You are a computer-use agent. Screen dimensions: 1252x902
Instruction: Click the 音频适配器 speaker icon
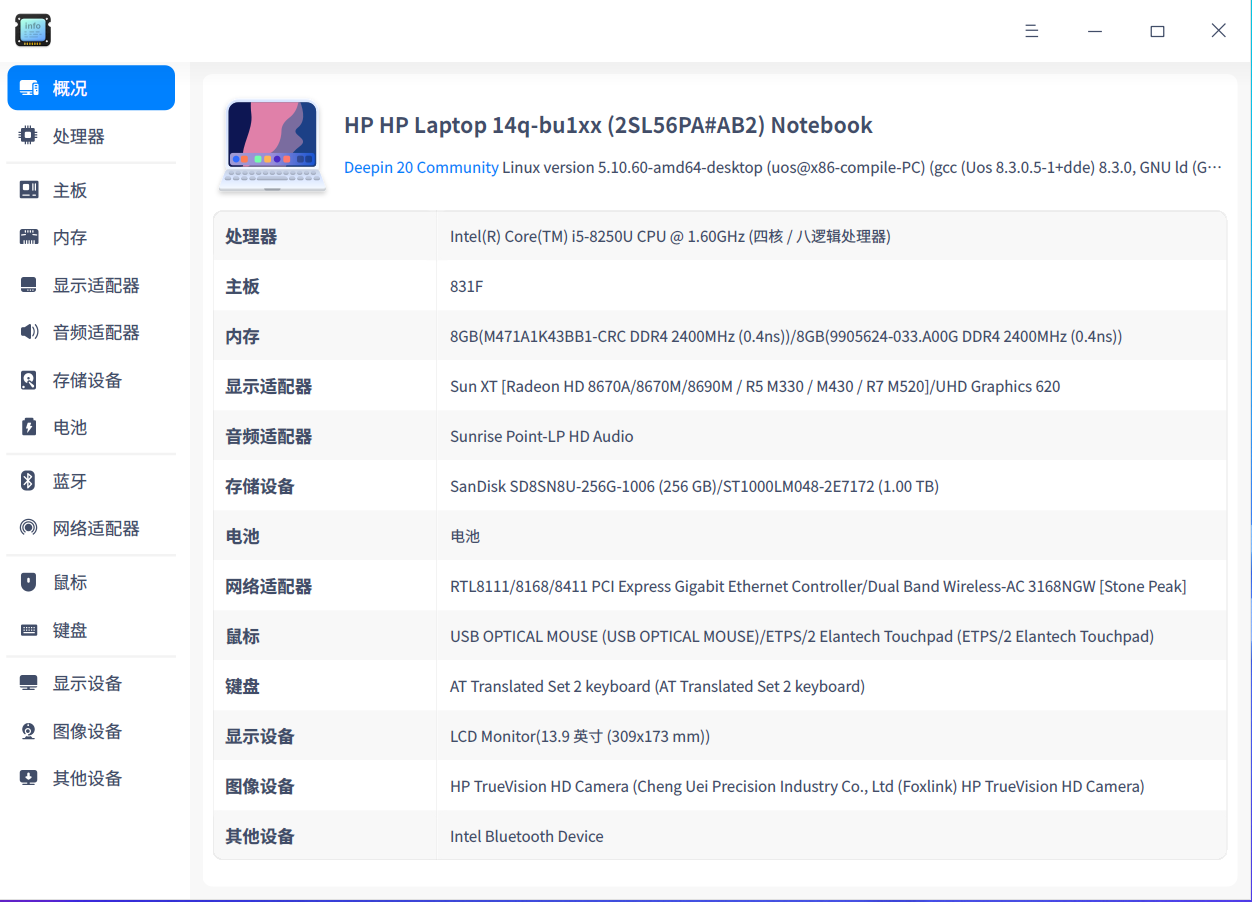point(29,332)
